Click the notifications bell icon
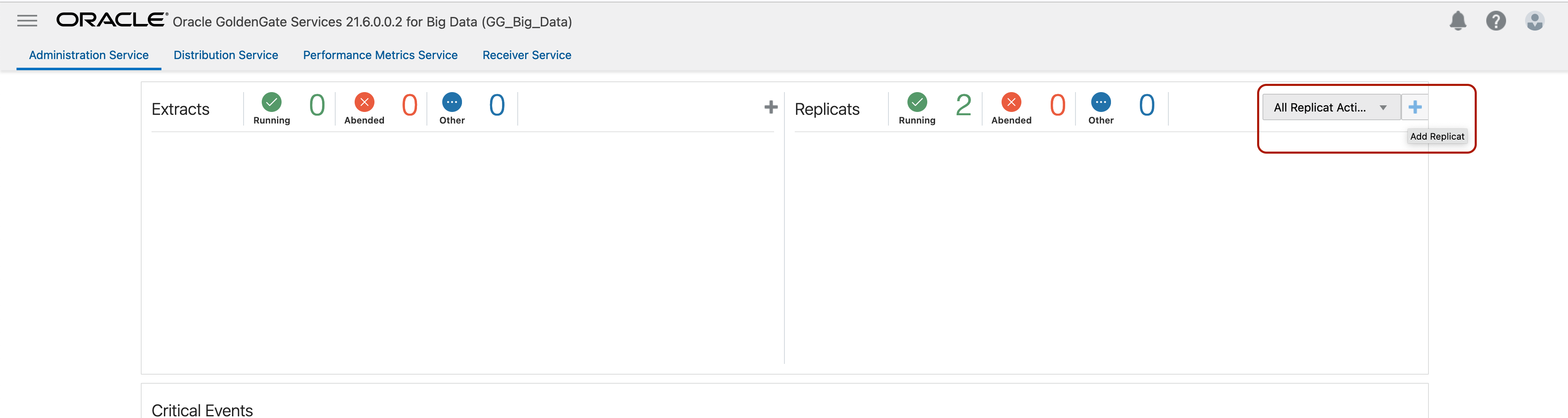Viewport: 1568px width, 418px height. coord(1457,21)
